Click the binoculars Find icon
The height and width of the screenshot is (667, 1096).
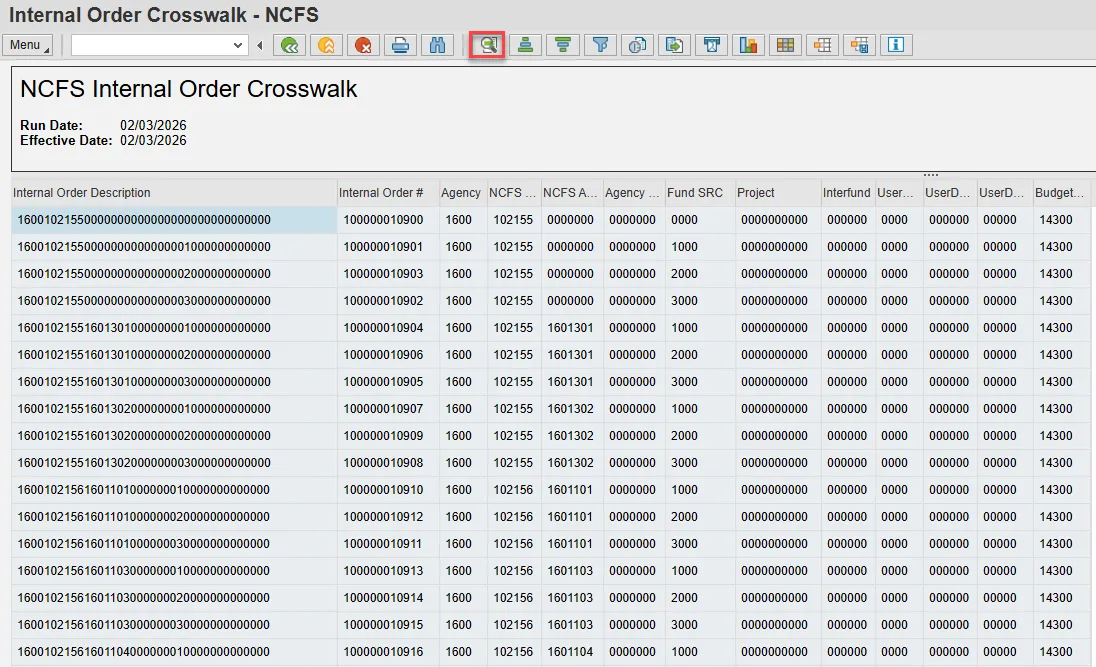click(x=437, y=45)
